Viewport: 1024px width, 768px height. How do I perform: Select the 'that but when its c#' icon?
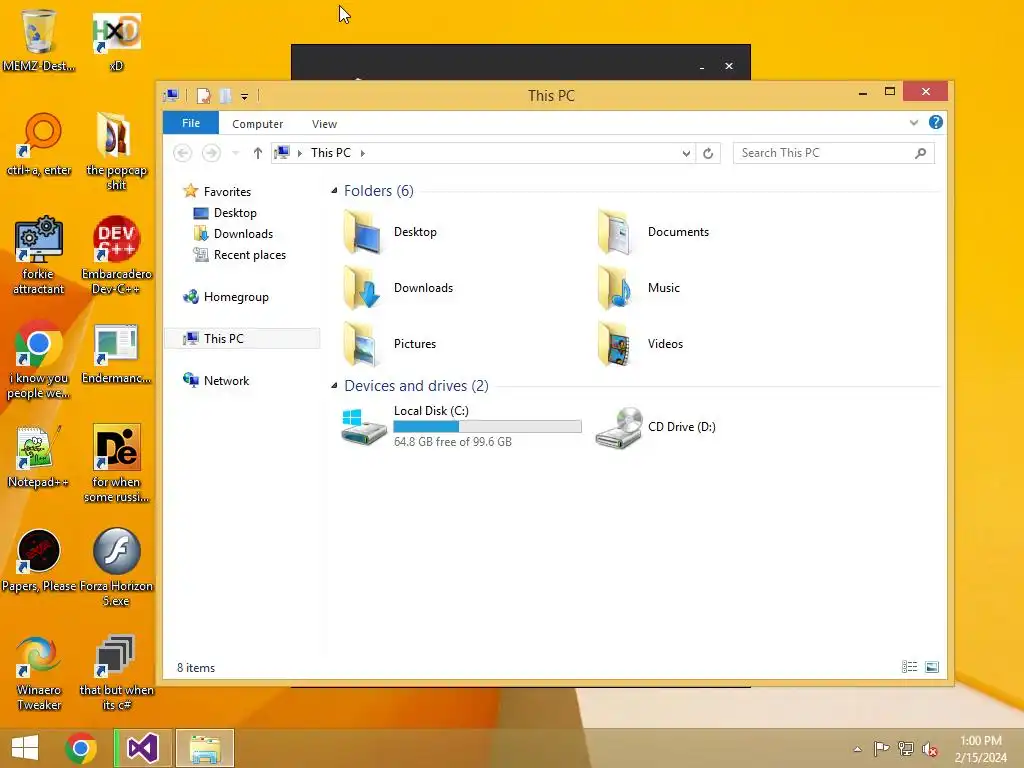pyautogui.click(x=116, y=672)
